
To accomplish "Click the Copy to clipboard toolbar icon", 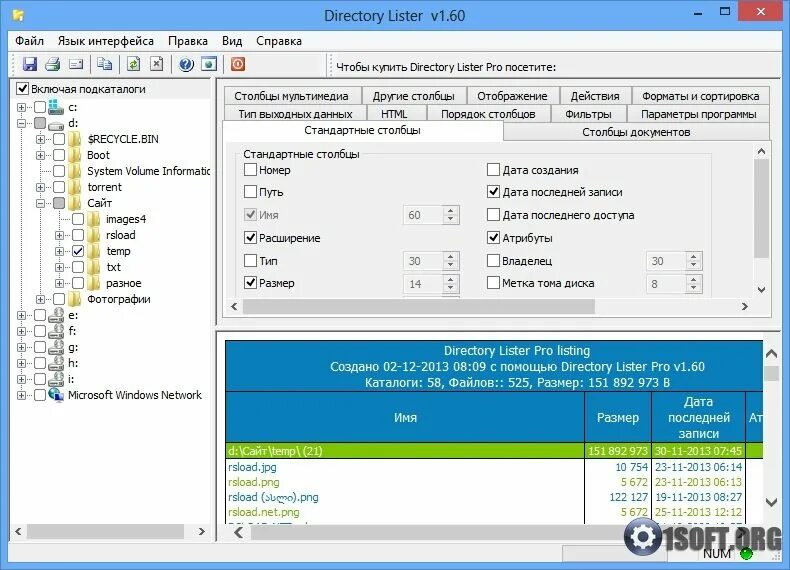I will pos(104,64).
